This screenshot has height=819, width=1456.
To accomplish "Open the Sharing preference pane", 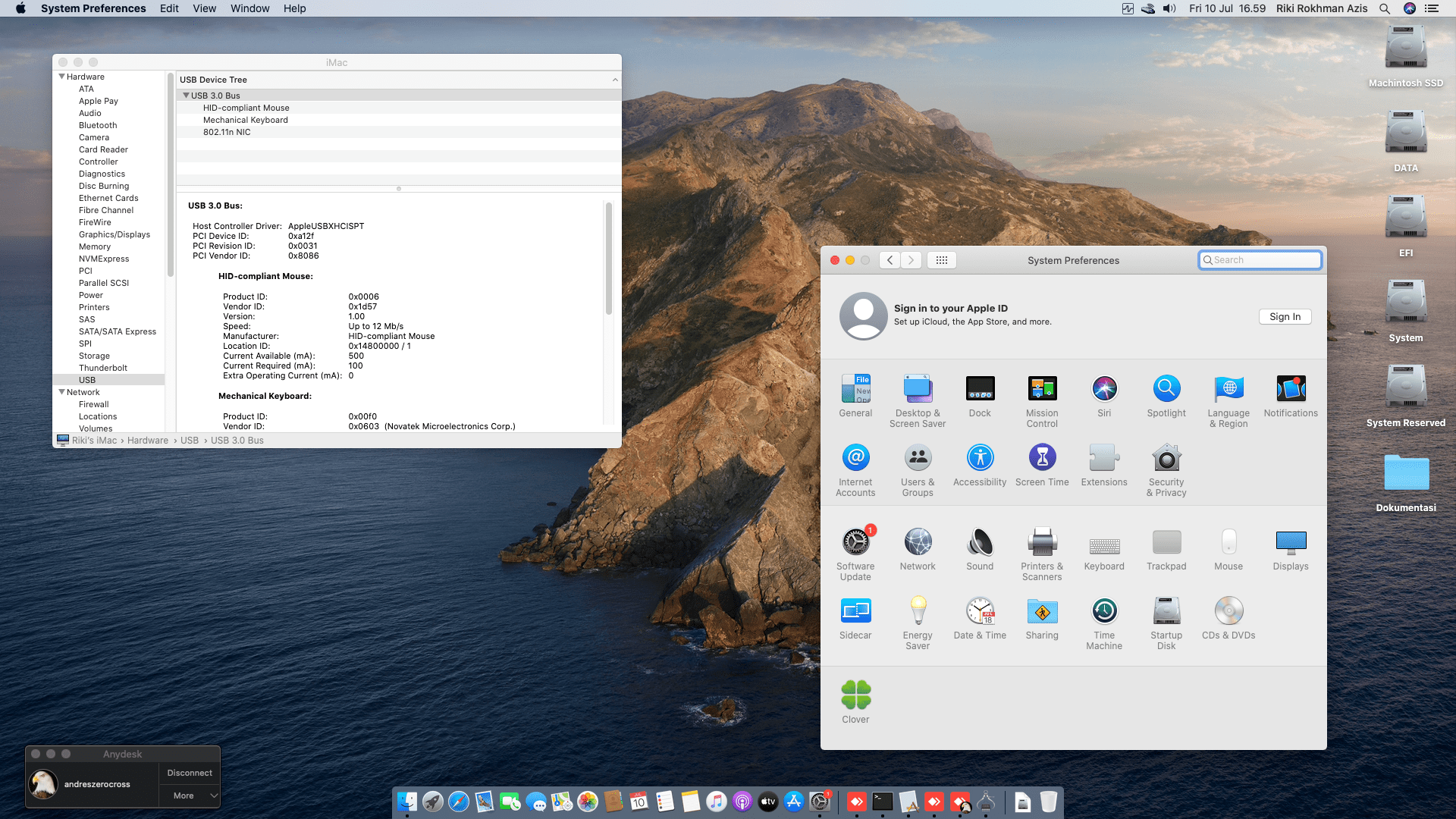I will pyautogui.click(x=1042, y=612).
